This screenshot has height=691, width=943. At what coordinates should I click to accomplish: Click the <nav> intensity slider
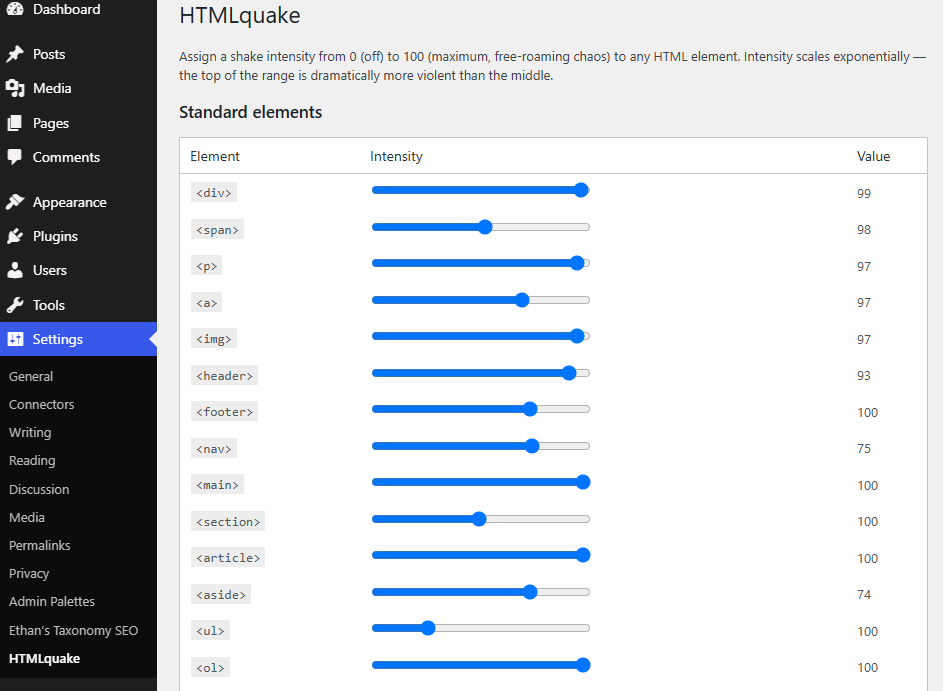pos(481,446)
